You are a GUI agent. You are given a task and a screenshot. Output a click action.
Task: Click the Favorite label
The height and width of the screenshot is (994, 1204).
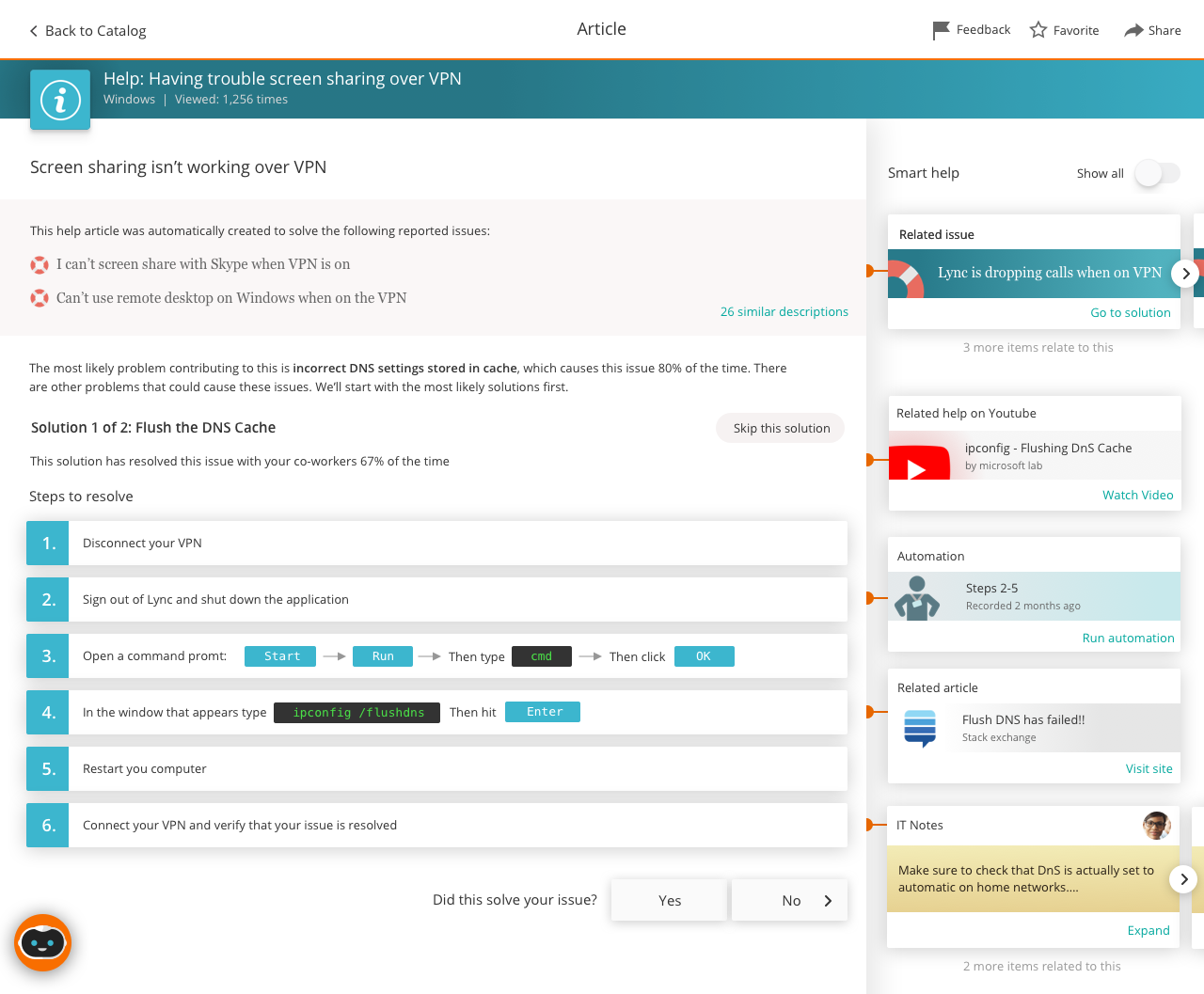point(1076,31)
